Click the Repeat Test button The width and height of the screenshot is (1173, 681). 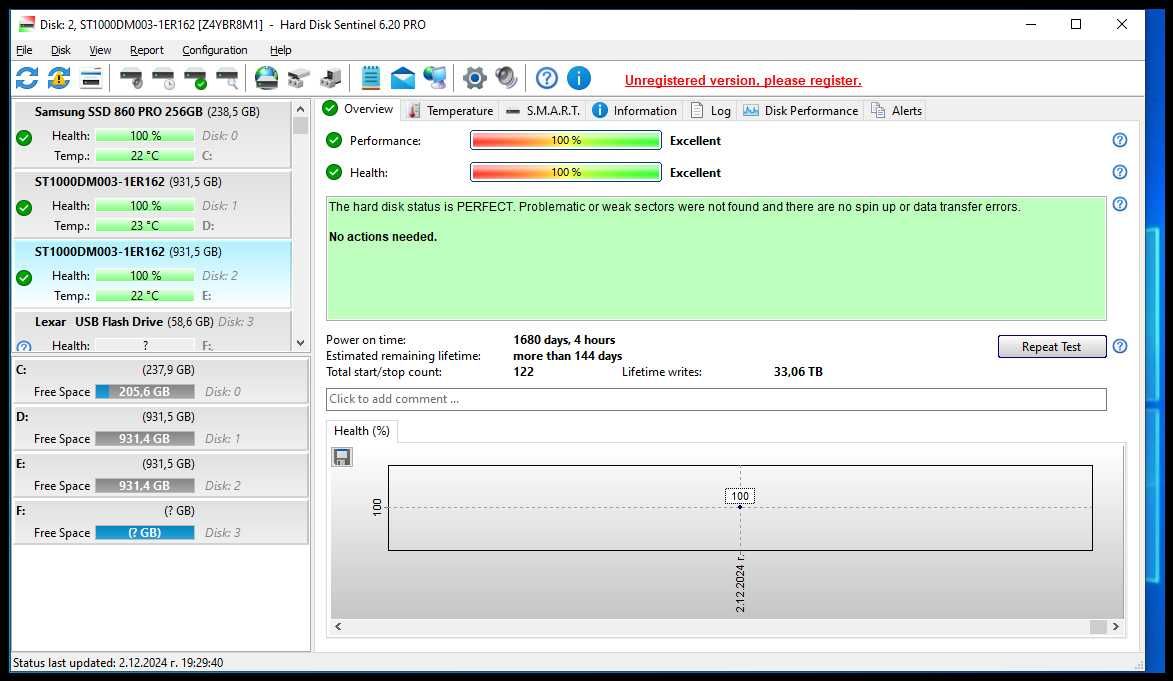point(1052,346)
